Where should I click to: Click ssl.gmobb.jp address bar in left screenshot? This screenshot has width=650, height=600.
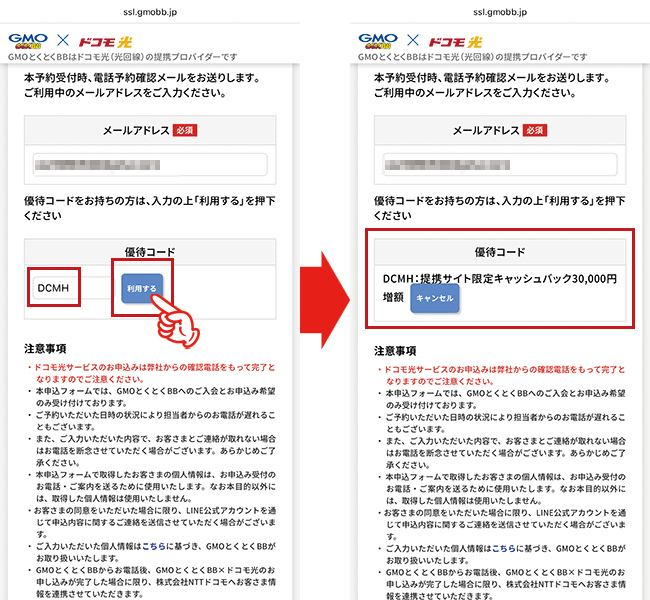click(149, 10)
